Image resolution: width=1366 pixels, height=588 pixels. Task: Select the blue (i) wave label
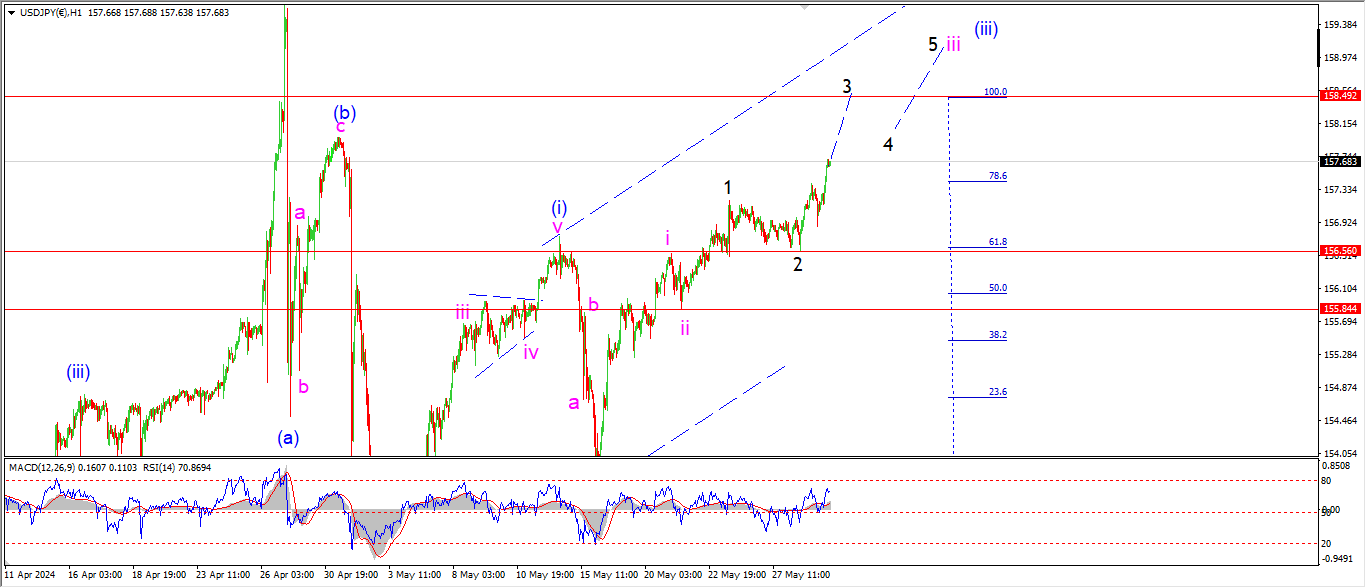560,208
